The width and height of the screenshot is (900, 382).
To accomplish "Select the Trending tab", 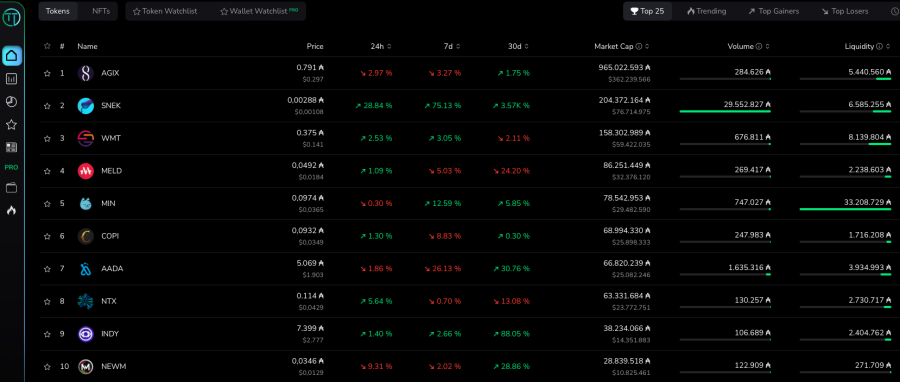I will pyautogui.click(x=707, y=11).
